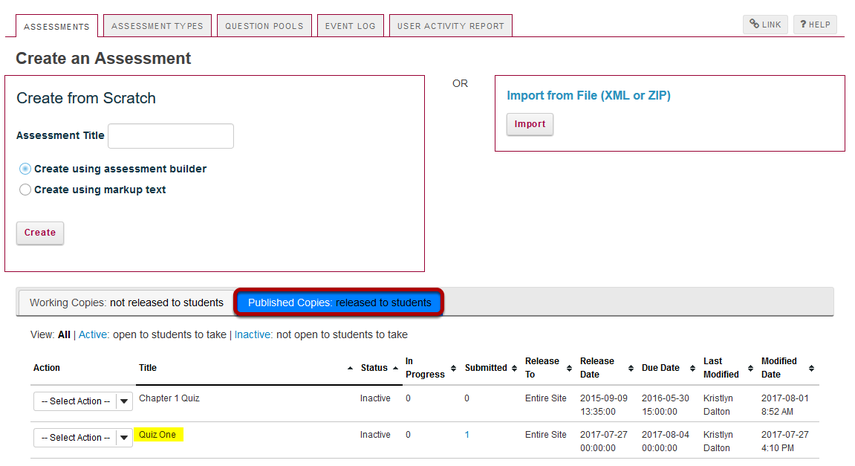Image resolution: width=855 pixels, height=466 pixels.
Task: Click Kristlyn Dalton in Quiz One row
Action: point(718,441)
